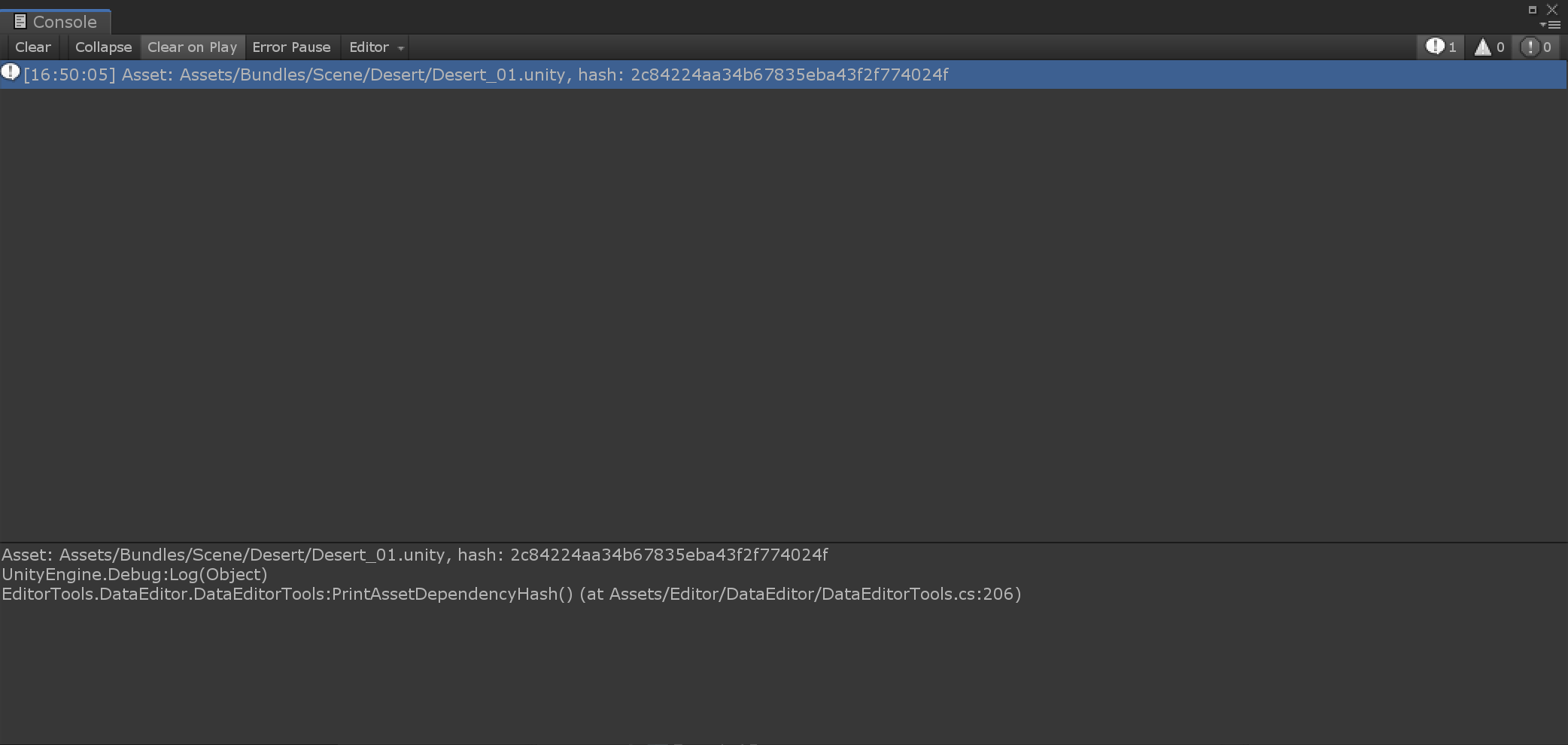Toggle info message filter showing 1

click(1441, 47)
